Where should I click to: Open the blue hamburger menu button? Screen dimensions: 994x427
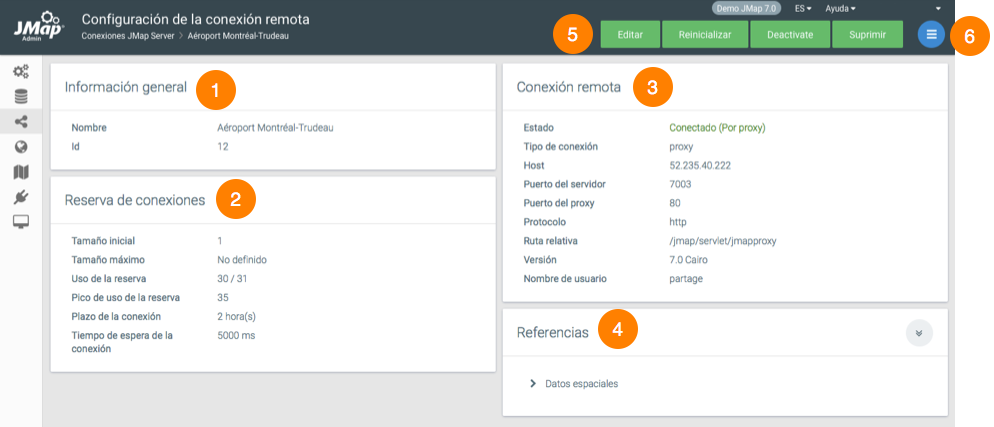[x=931, y=35]
